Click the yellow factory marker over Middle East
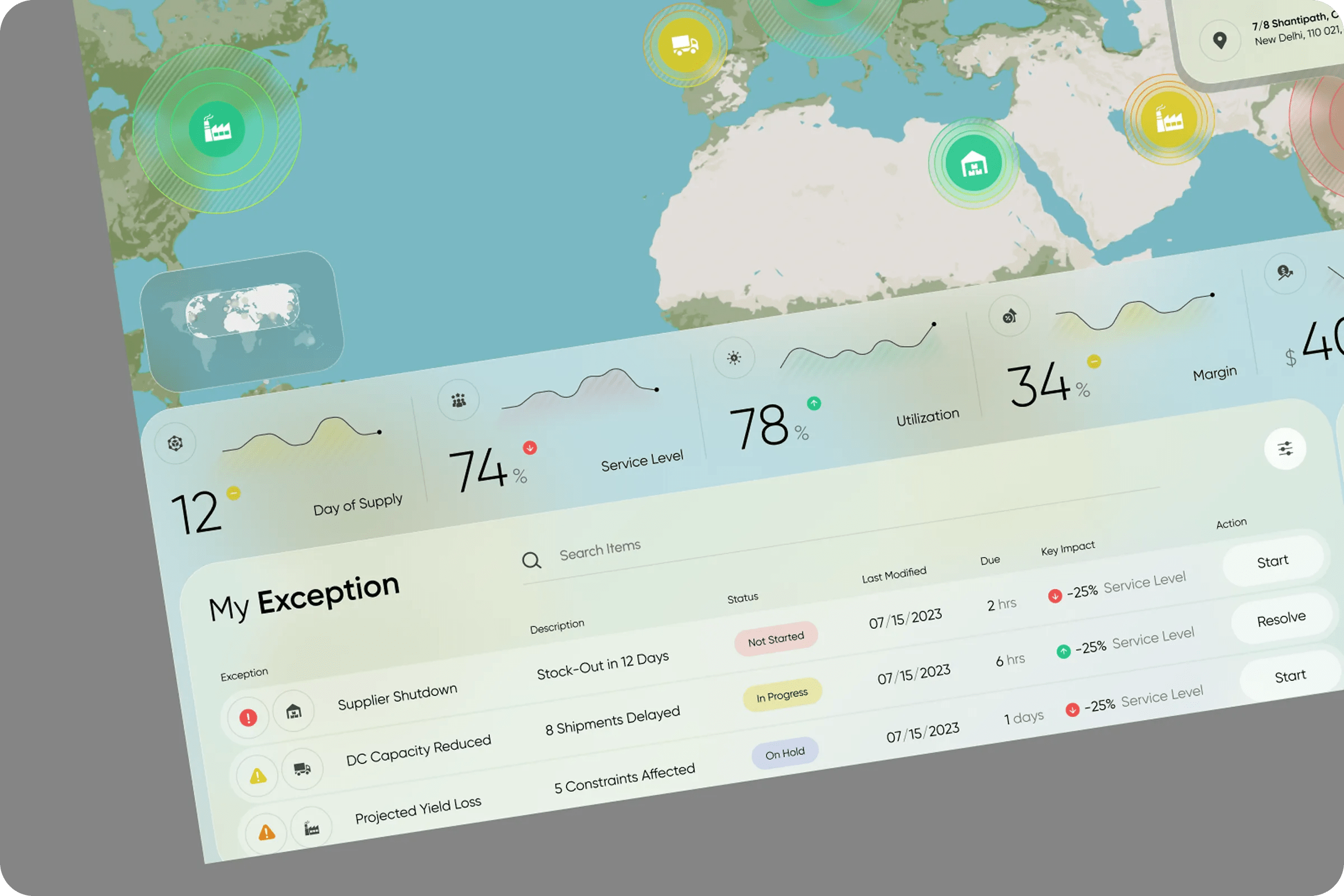Viewport: 1344px width, 896px height. pyautogui.click(x=1169, y=119)
